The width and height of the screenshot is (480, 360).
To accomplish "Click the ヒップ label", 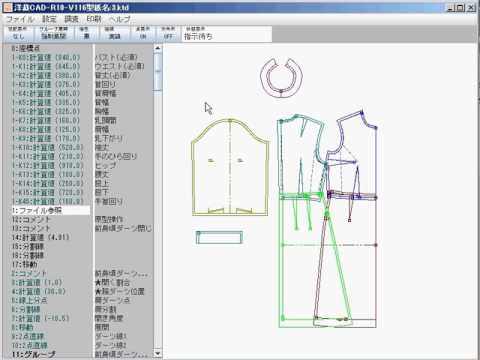I will 106,166.
